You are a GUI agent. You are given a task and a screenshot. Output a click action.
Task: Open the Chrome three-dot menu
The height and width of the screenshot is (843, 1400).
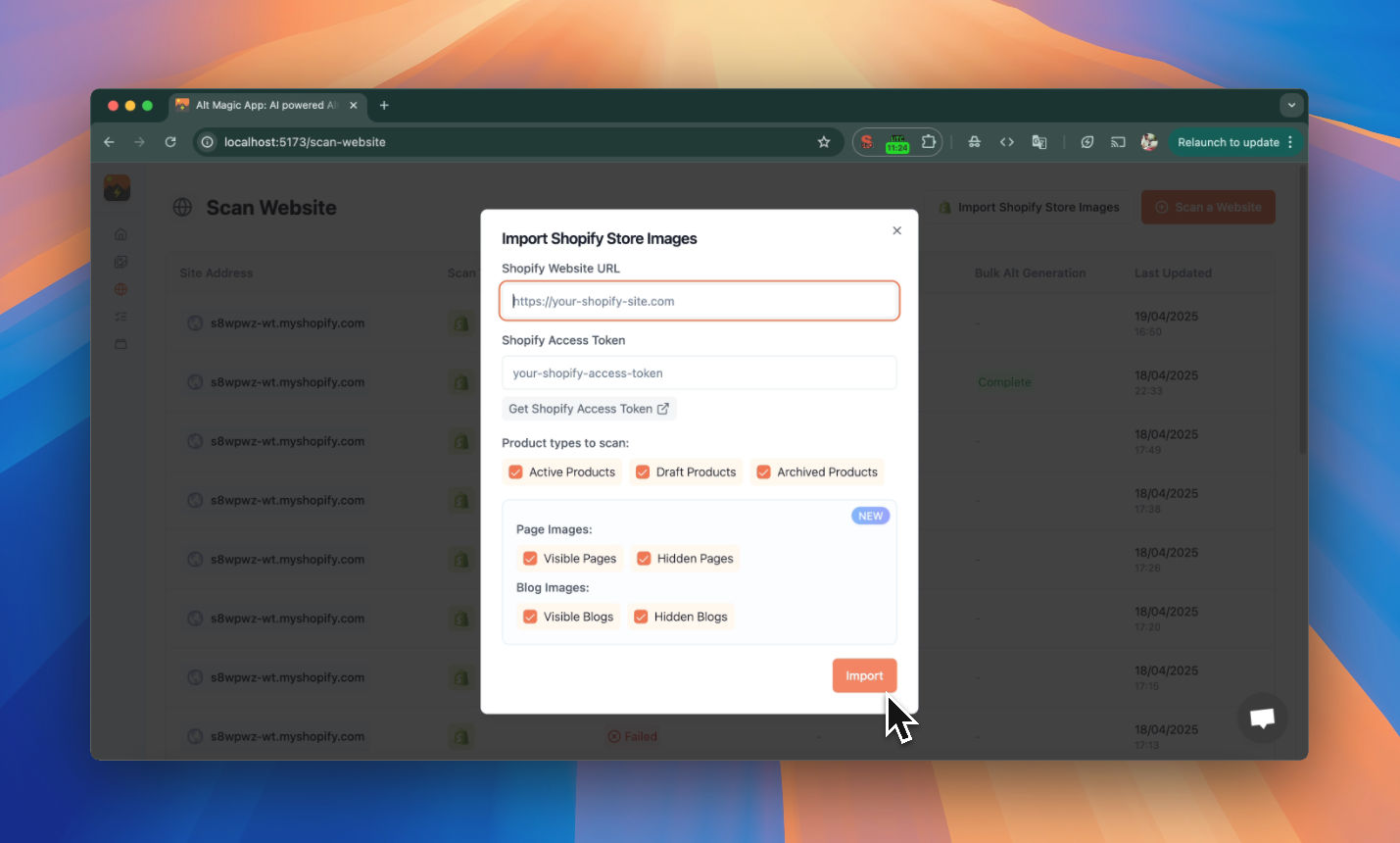tap(1290, 142)
